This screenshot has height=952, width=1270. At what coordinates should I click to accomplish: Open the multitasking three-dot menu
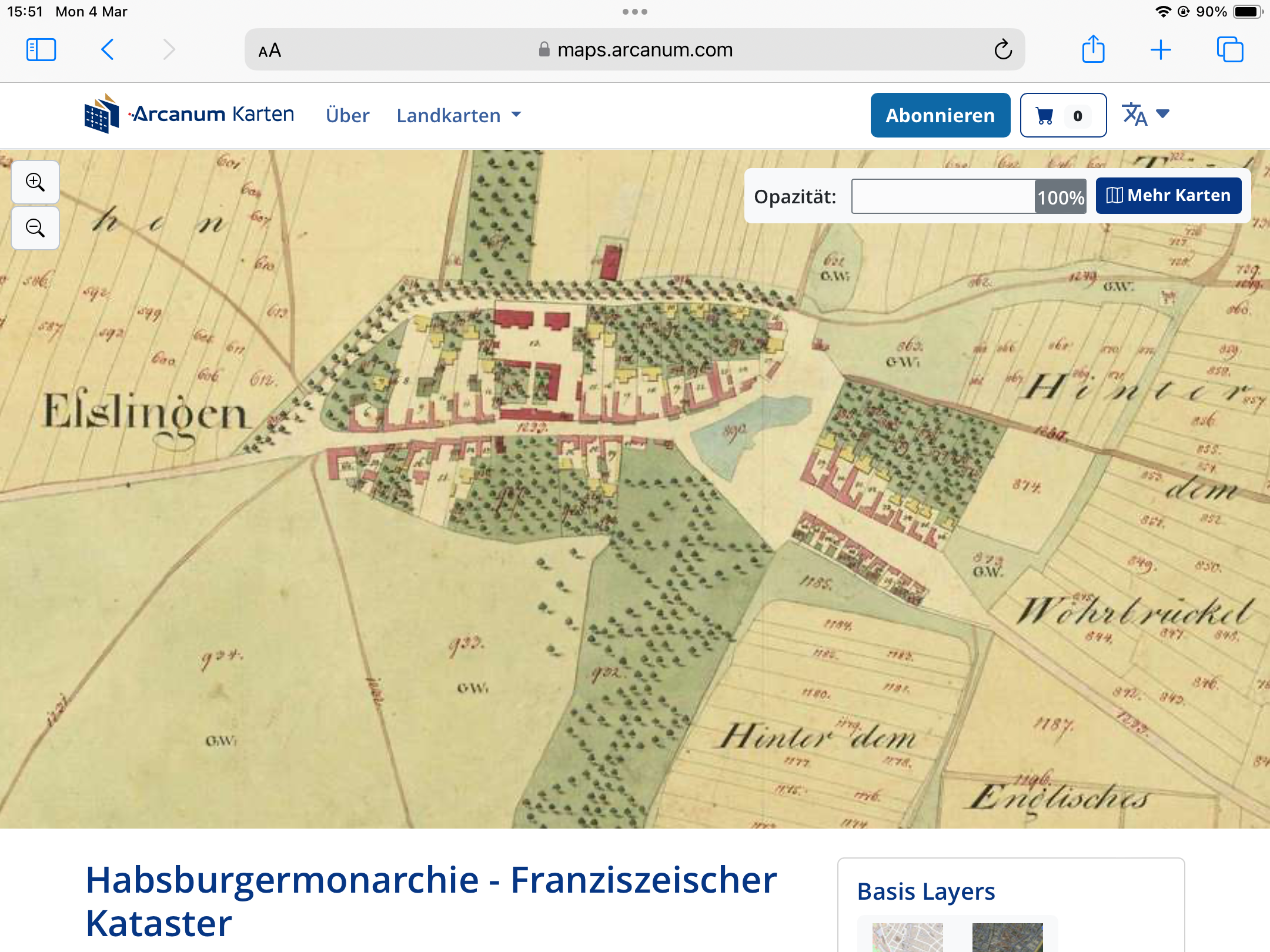[635, 12]
